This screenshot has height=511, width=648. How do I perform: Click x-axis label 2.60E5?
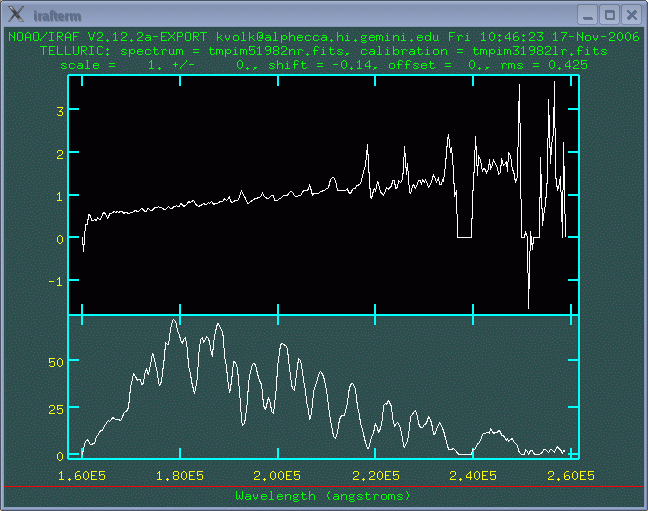point(571,476)
